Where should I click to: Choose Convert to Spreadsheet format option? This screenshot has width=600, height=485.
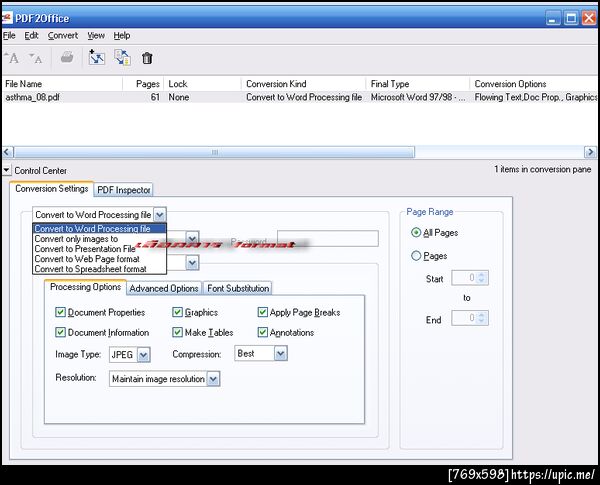tap(99, 269)
